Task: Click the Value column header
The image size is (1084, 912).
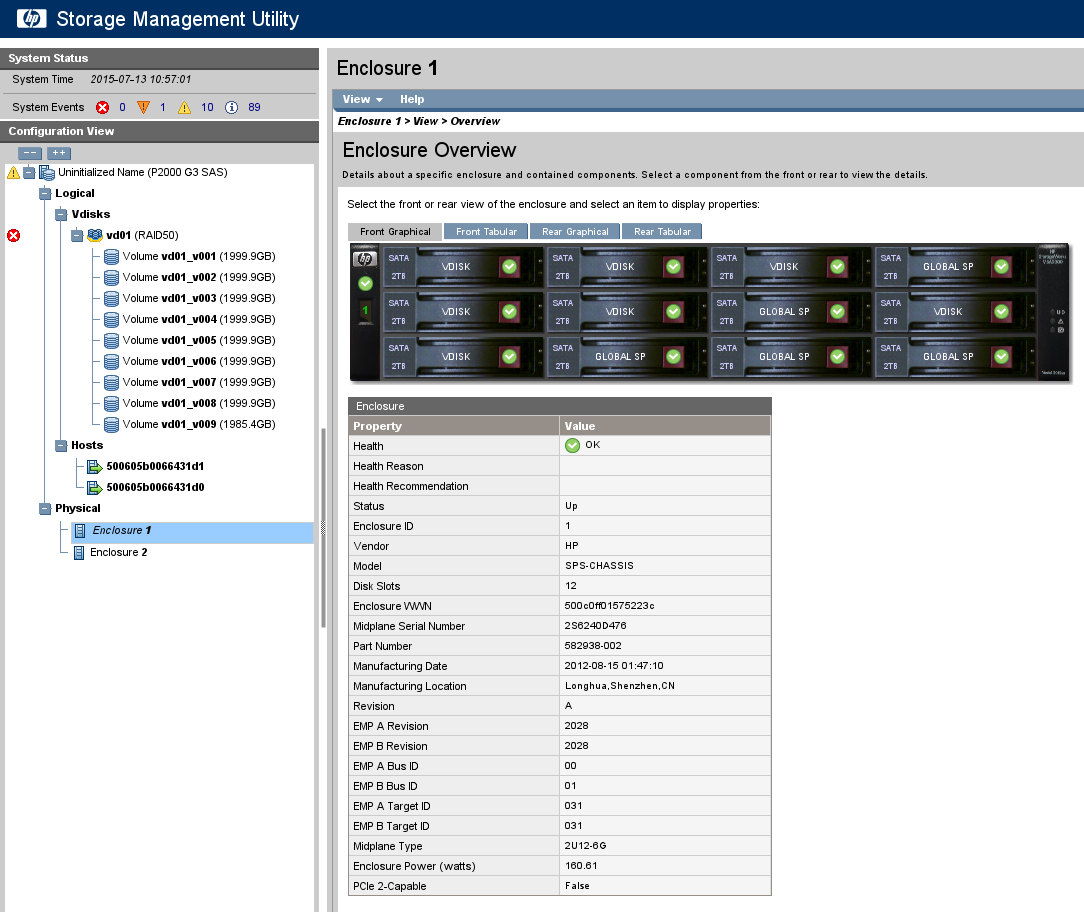Action: pos(665,426)
